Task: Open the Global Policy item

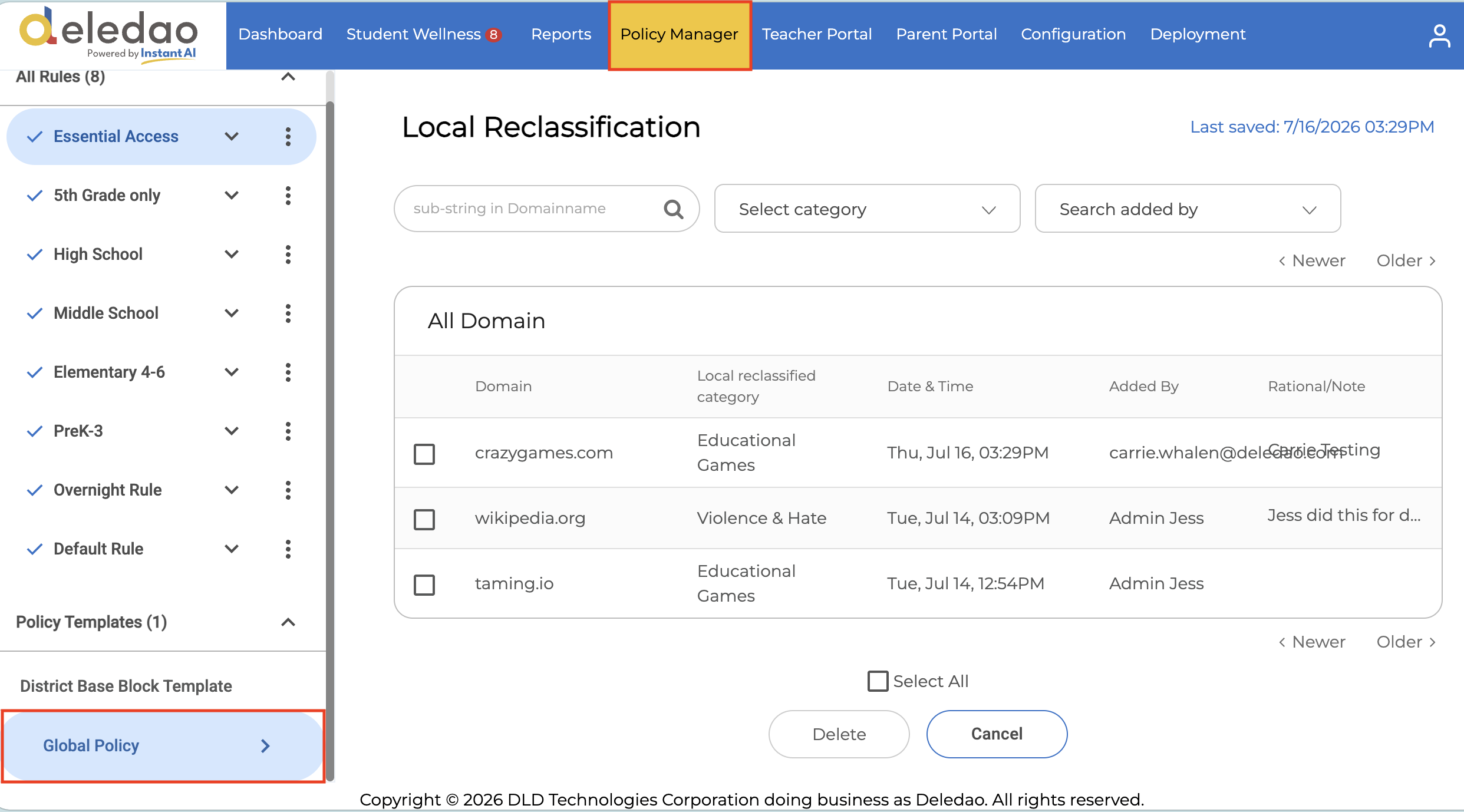Action: (x=163, y=746)
